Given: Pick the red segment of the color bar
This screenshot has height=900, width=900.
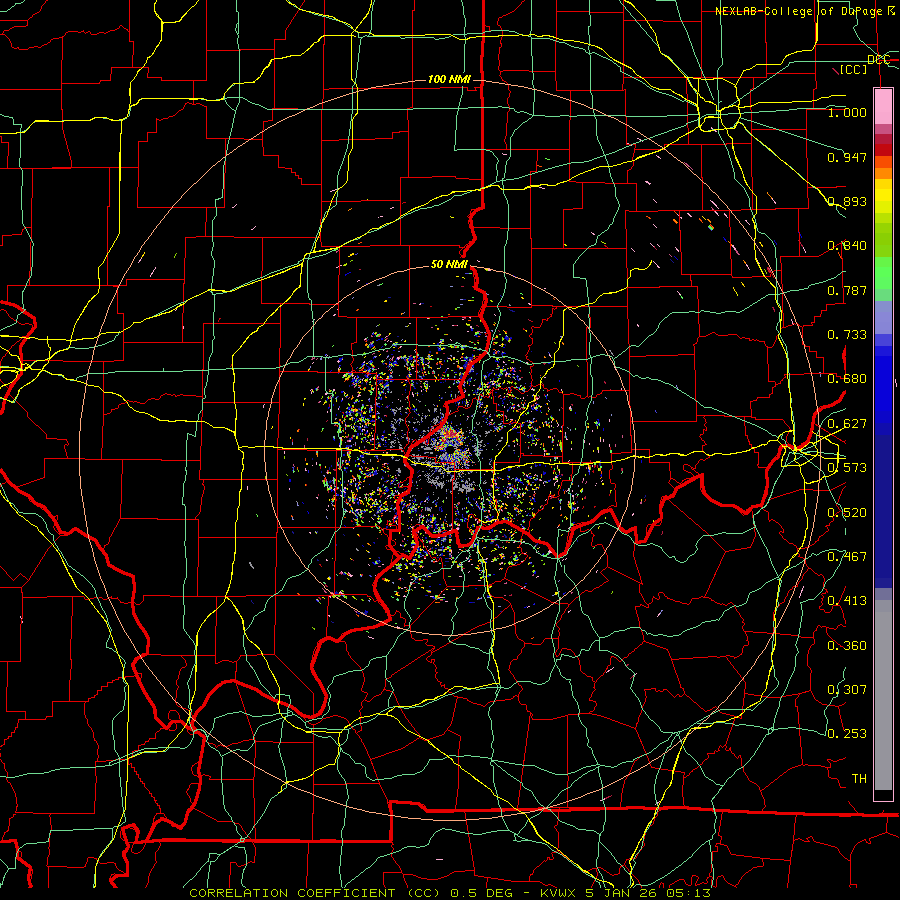Looking at the screenshot, I should pyautogui.click(x=883, y=150).
